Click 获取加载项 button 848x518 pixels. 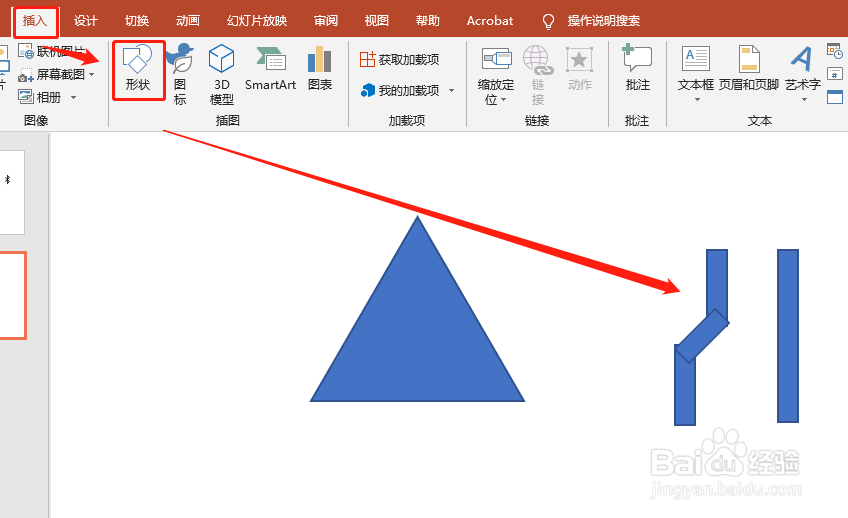pos(400,59)
